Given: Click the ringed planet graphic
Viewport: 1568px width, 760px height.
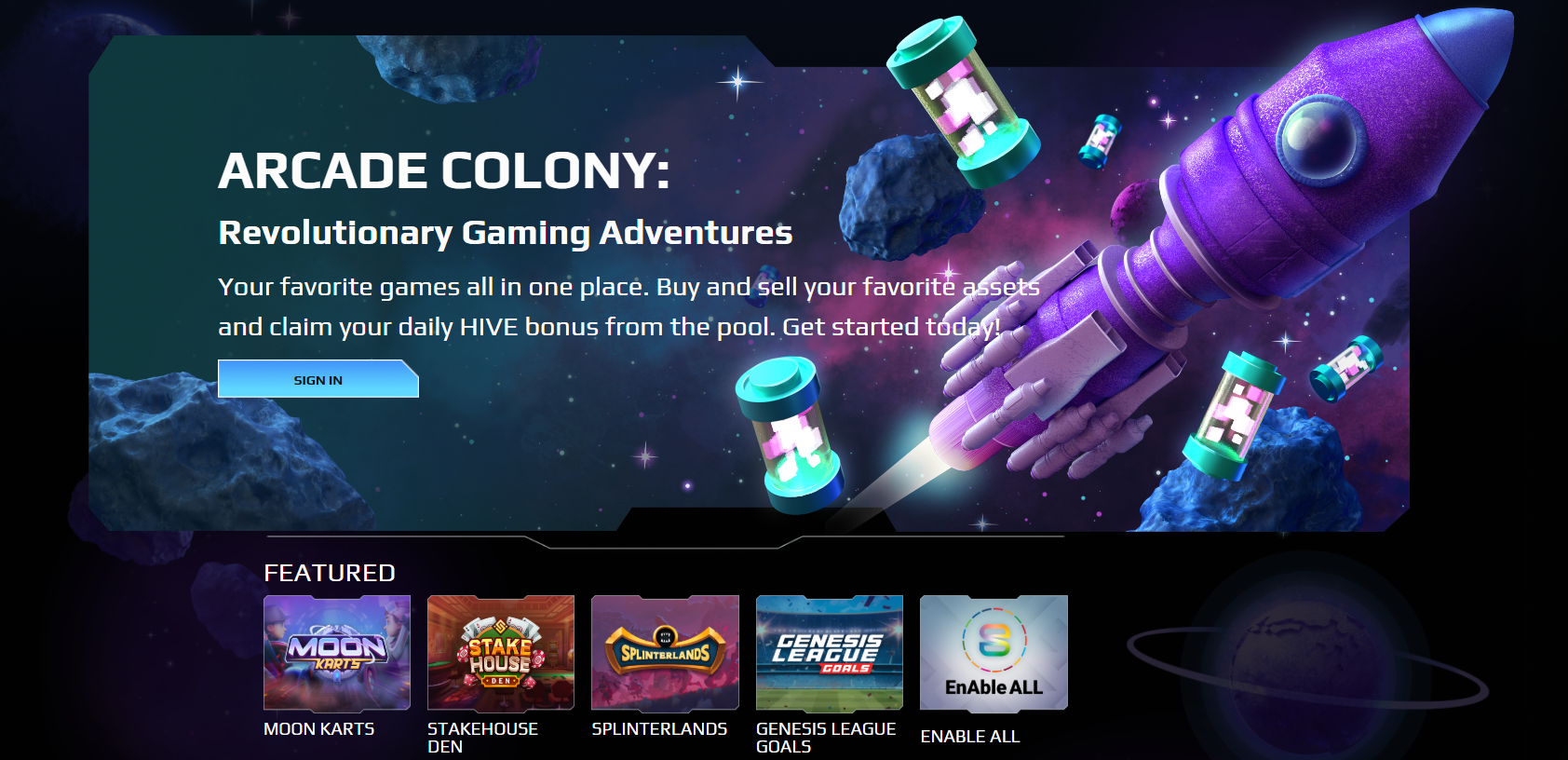Looking at the screenshot, I should click(x=1307, y=665).
